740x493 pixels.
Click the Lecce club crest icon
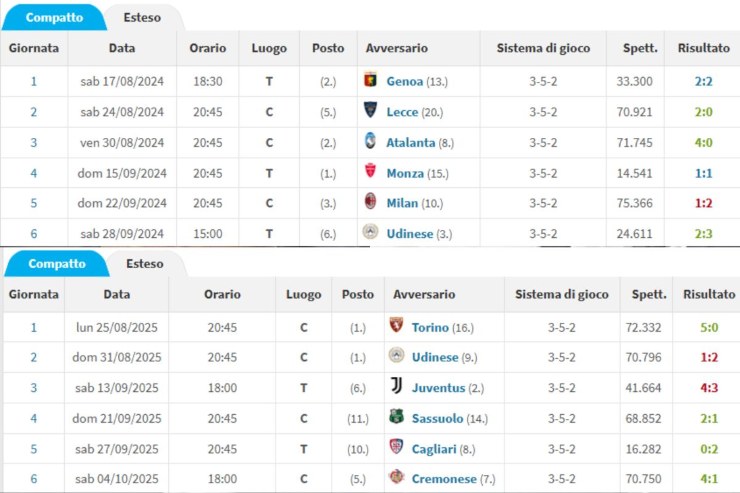click(370, 111)
